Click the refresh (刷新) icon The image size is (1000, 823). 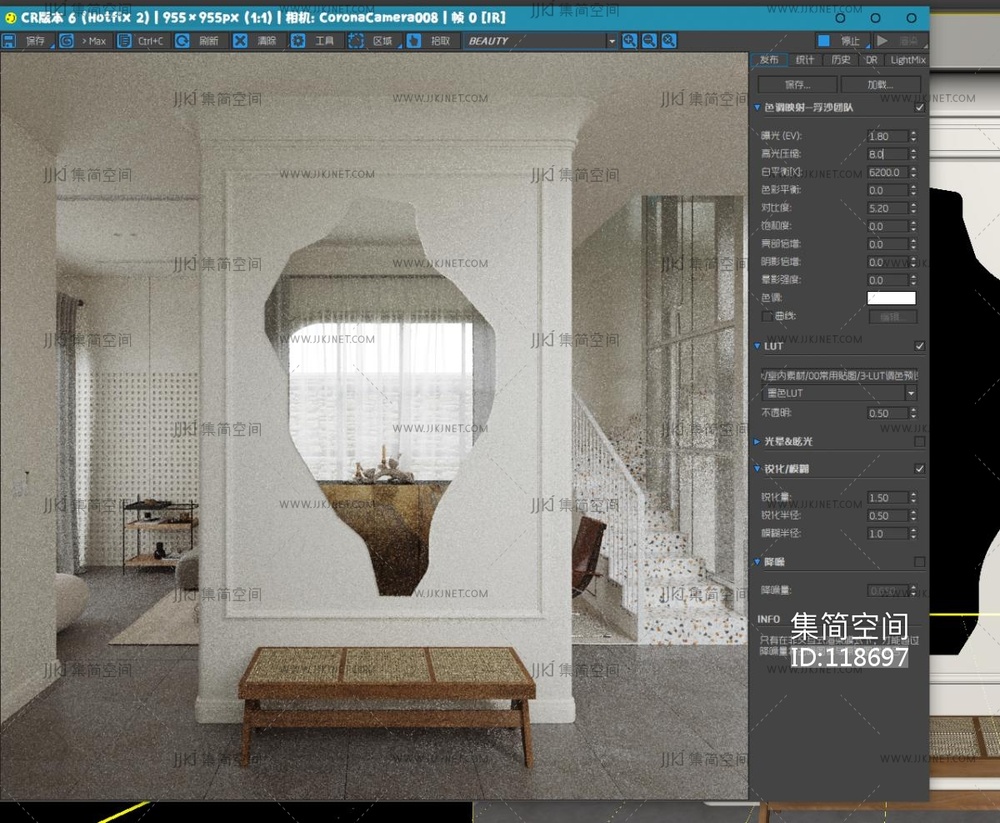point(183,41)
